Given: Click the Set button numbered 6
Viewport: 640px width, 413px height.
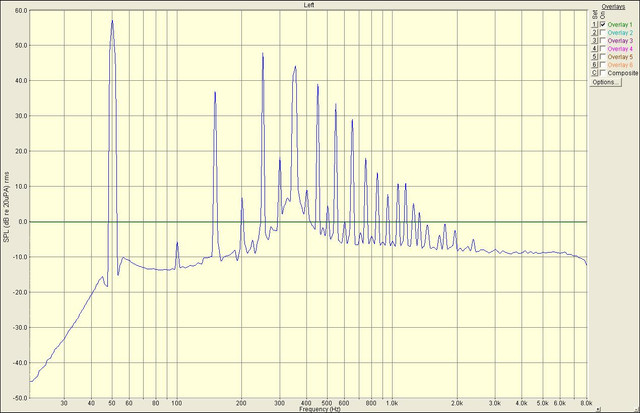Looking at the screenshot, I should point(595,64).
